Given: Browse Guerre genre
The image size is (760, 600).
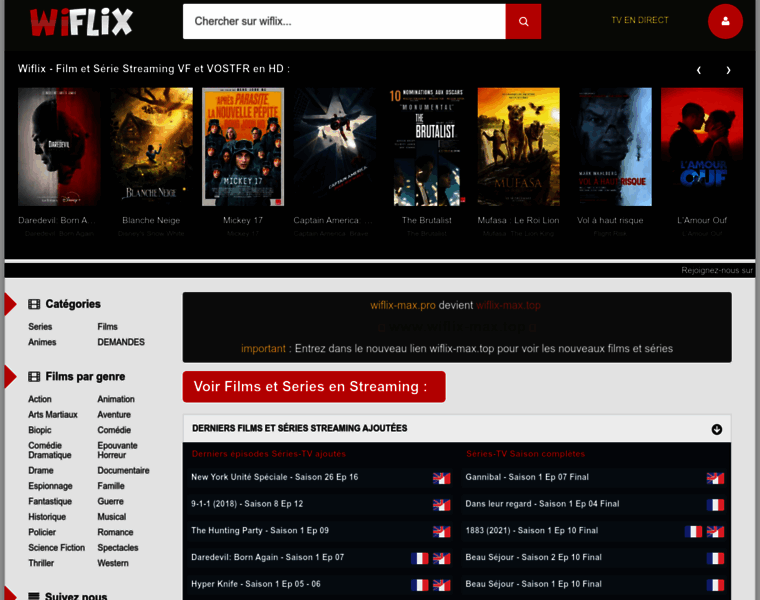Looking at the screenshot, I should tap(111, 502).
